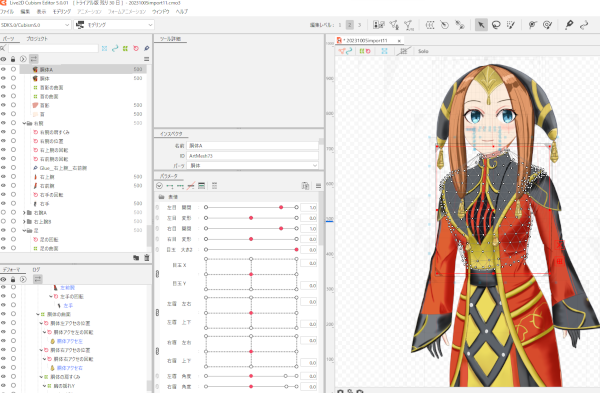Open the texture atlas edit icon
The height and width of the screenshot is (393, 600).
click(378, 25)
